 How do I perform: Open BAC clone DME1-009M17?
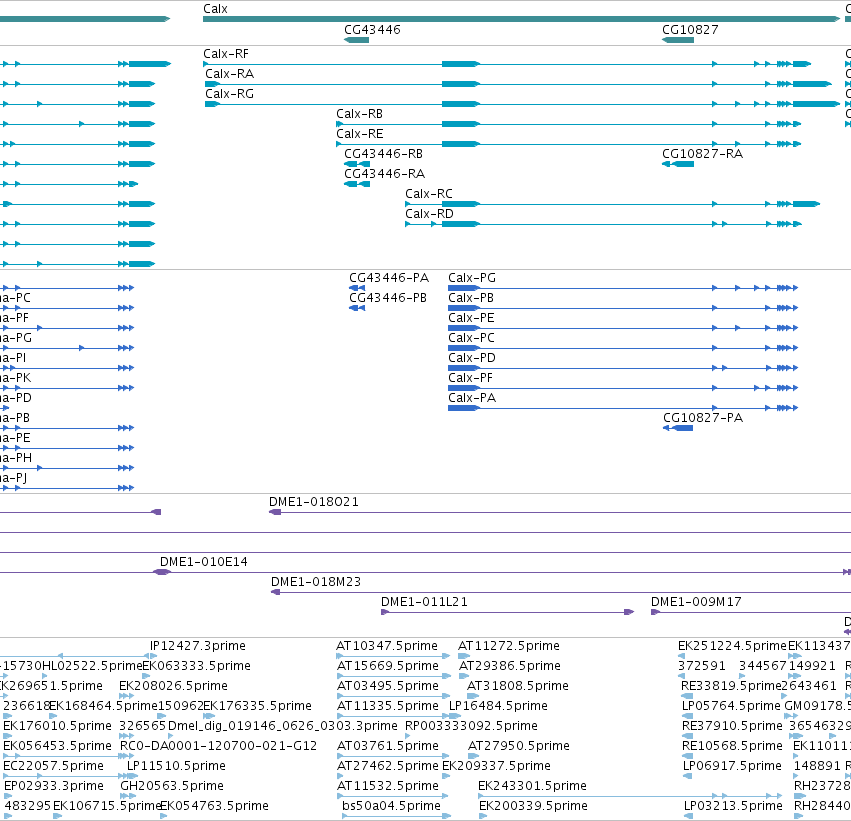coord(751,613)
